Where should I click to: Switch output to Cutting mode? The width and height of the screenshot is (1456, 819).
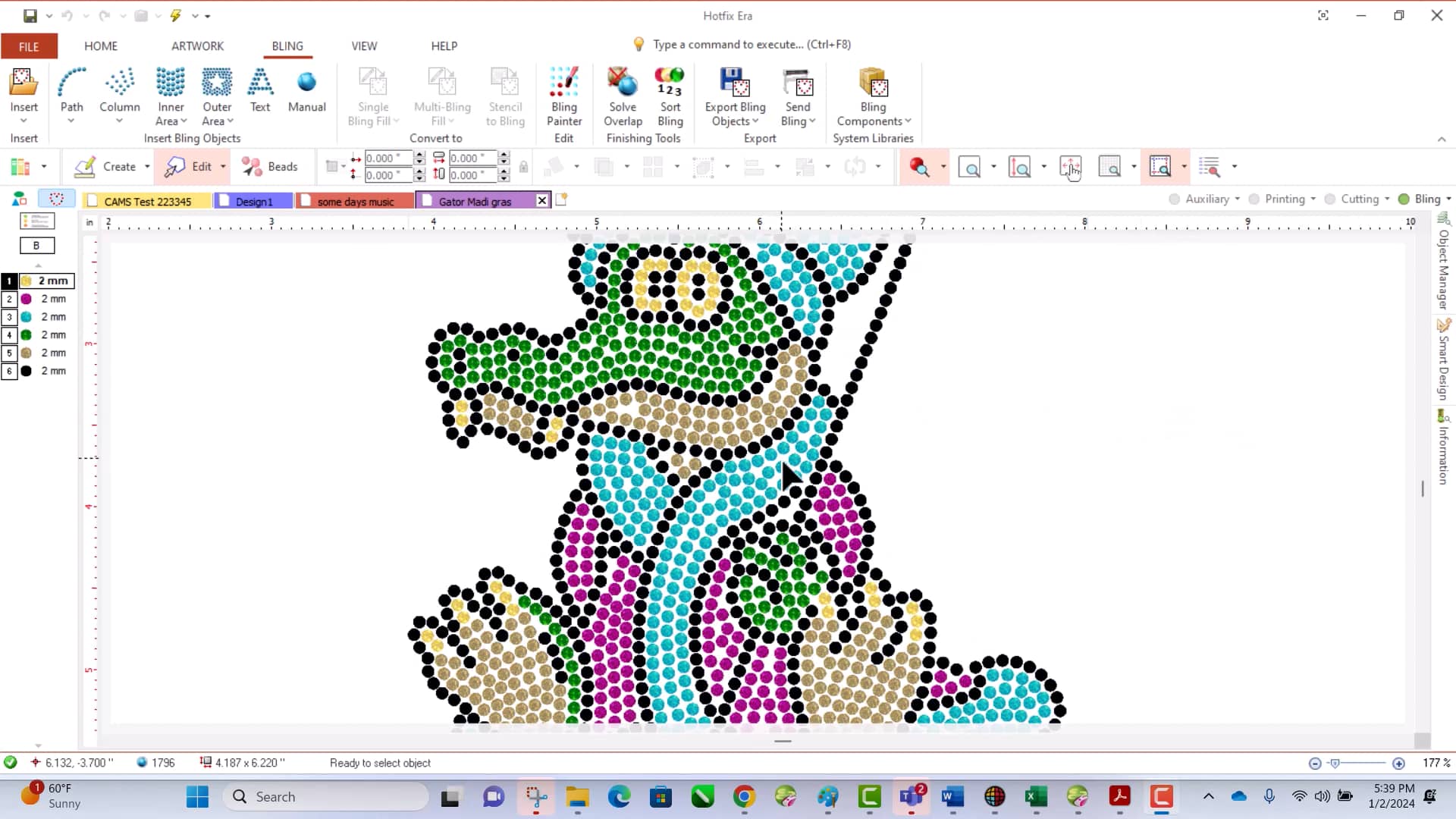coord(1331,199)
